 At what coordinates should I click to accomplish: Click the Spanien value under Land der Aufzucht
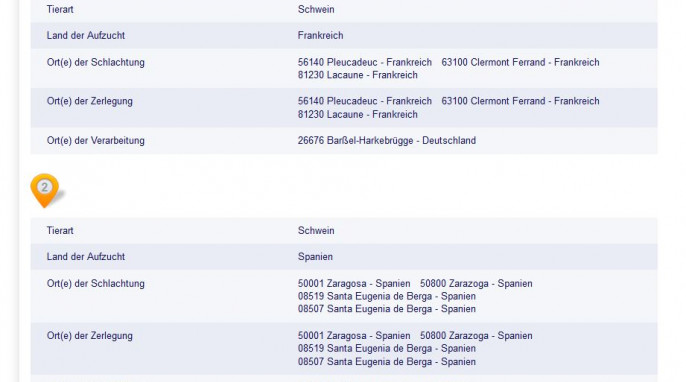click(315, 257)
